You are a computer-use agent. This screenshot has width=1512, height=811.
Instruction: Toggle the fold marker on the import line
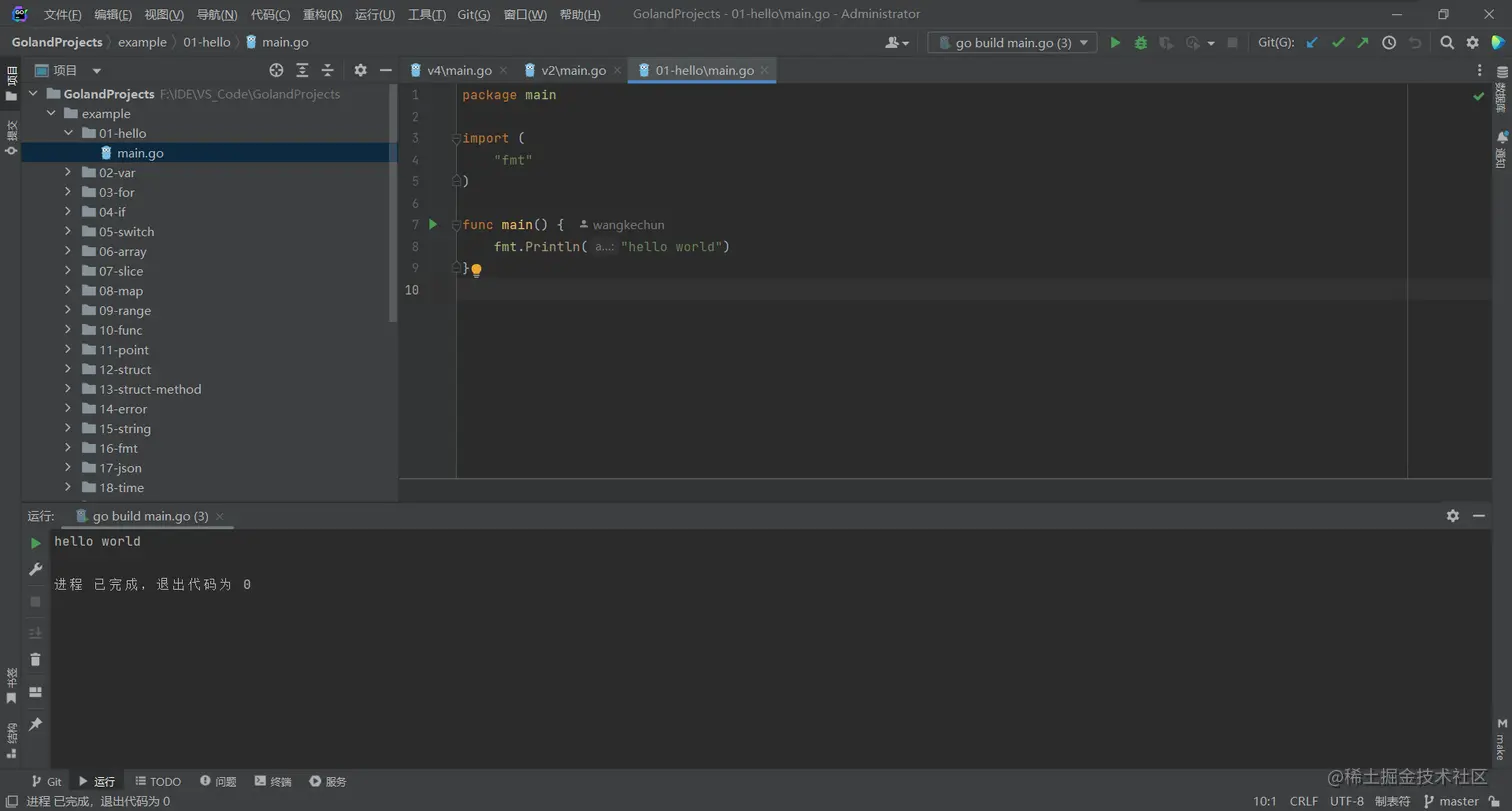coord(456,138)
